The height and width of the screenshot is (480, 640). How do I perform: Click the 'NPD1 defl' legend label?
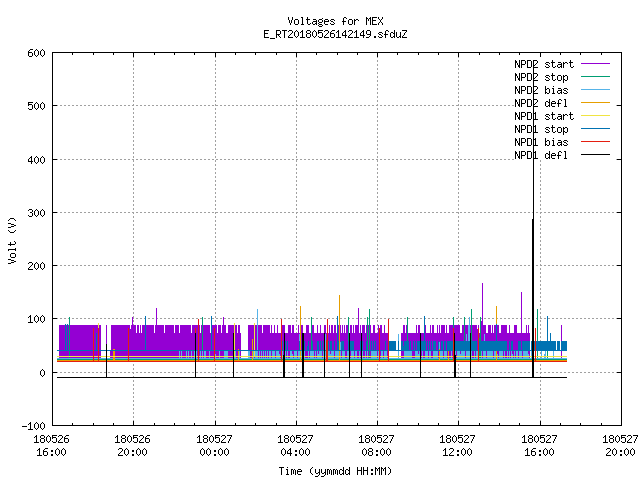pos(541,156)
